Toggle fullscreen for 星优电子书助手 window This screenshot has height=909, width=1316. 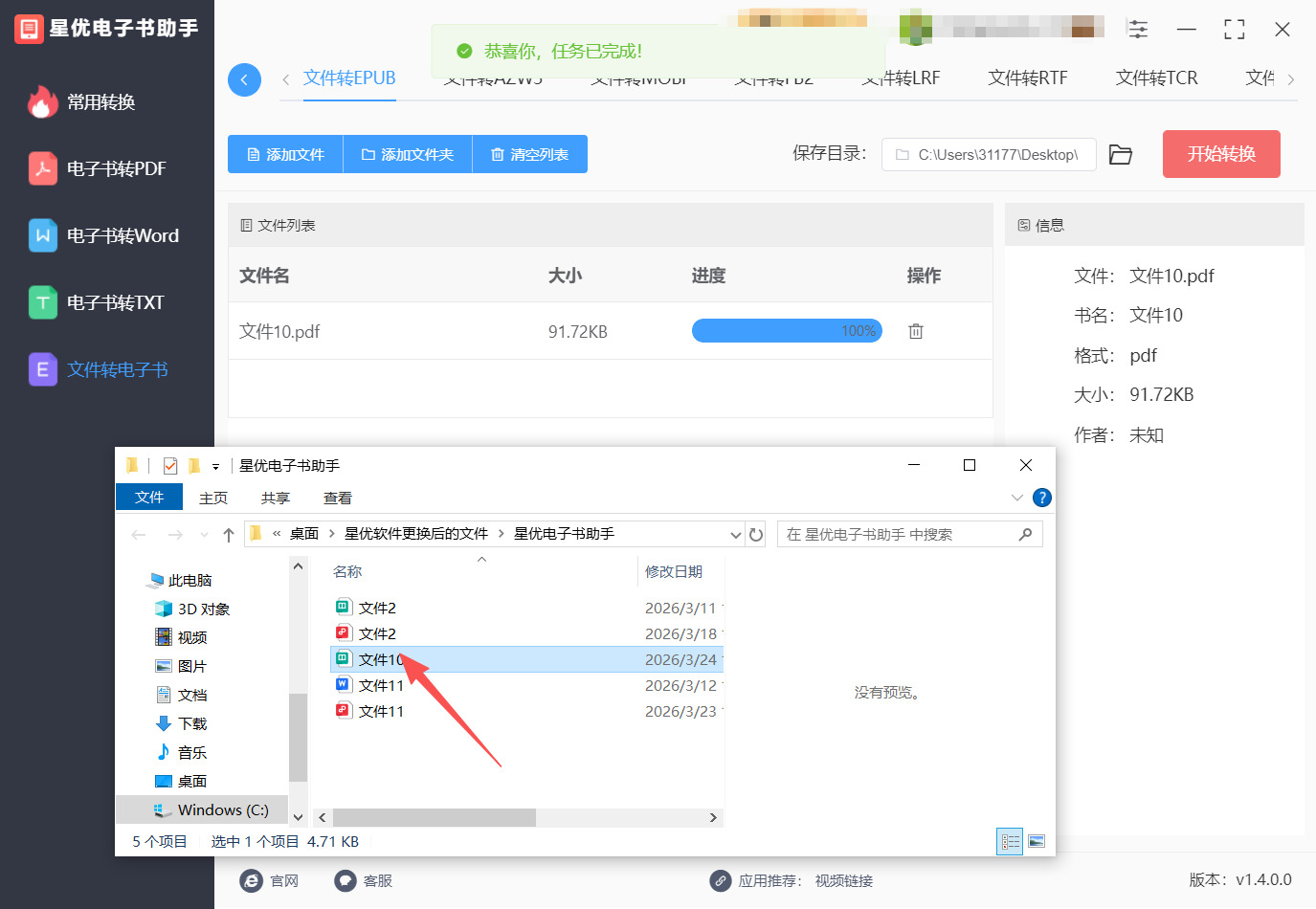(1235, 30)
